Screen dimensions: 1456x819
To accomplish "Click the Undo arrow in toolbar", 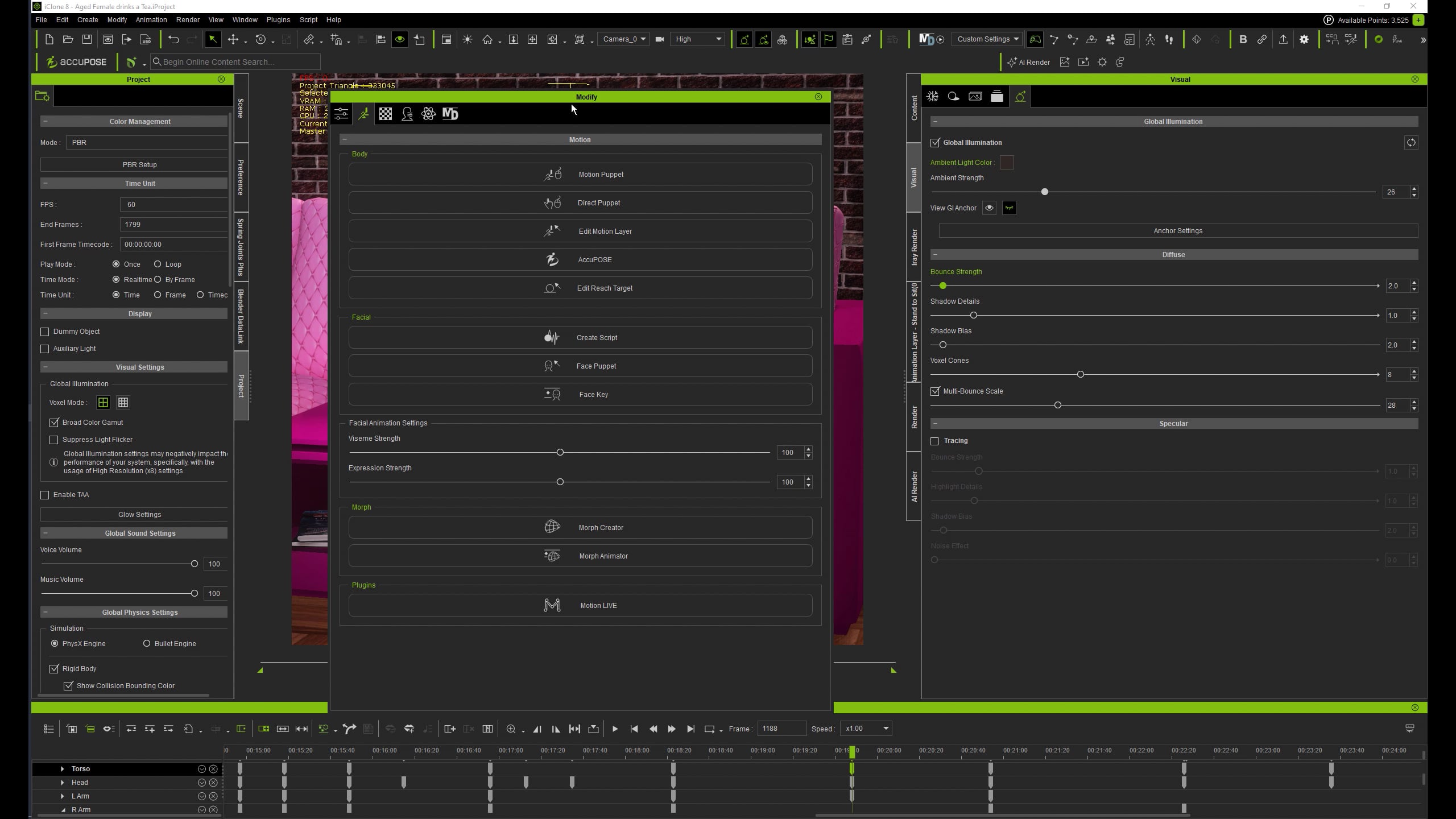I will pos(173,39).
